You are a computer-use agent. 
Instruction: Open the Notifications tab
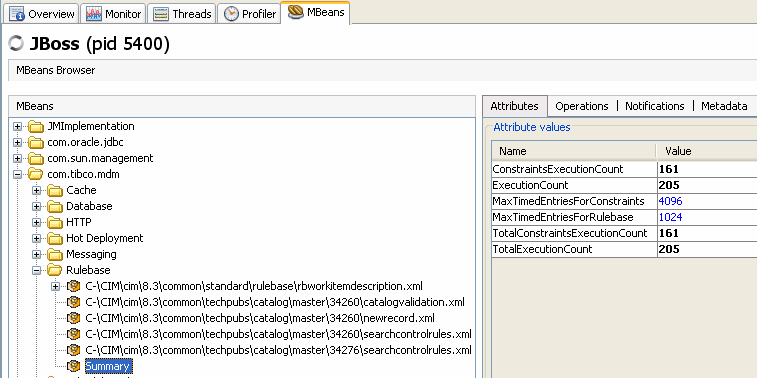pyautogui.click(x=655, y=106)
